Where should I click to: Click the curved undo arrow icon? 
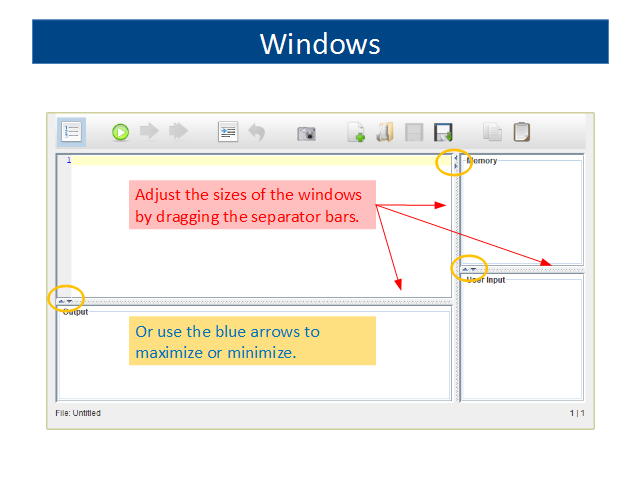point(257,132)
